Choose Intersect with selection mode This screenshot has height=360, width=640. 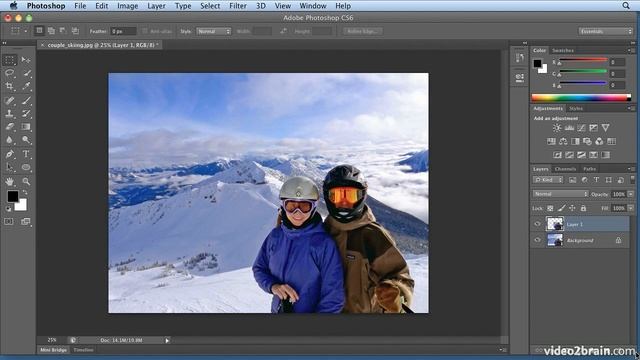point(75,31)
